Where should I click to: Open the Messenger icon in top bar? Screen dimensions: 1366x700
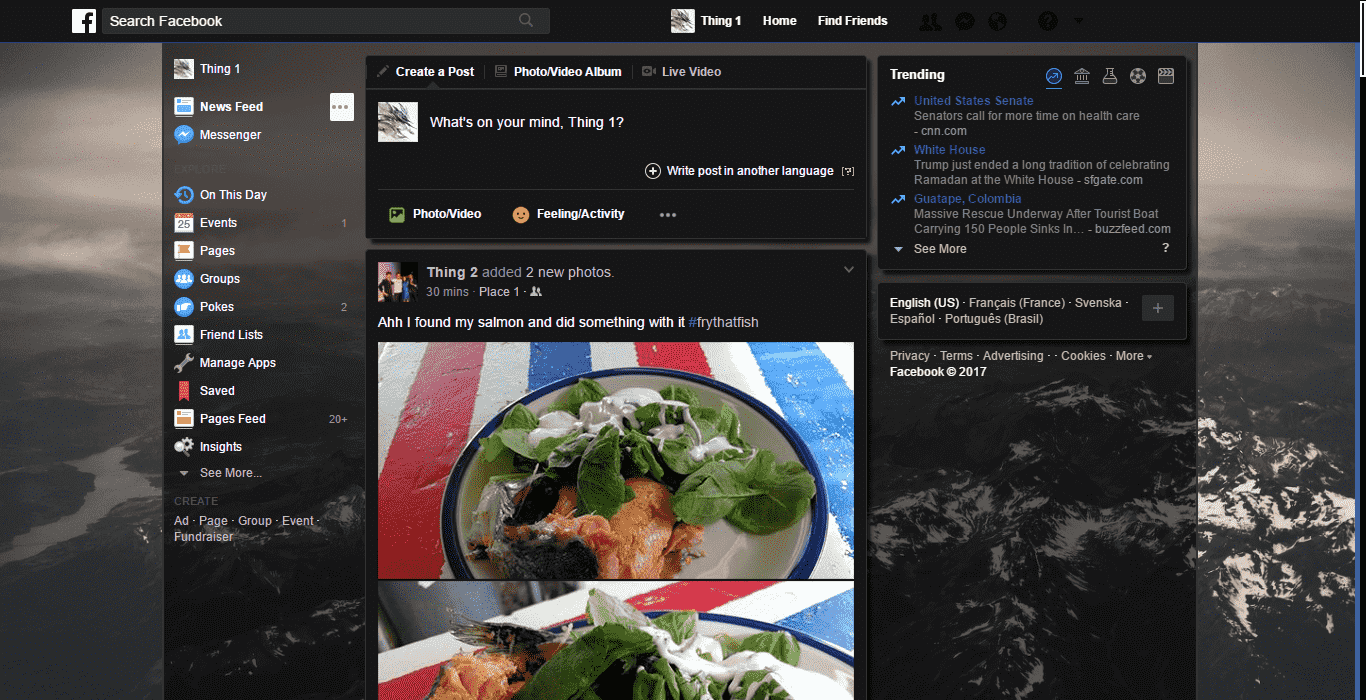(x=964, y=21)
